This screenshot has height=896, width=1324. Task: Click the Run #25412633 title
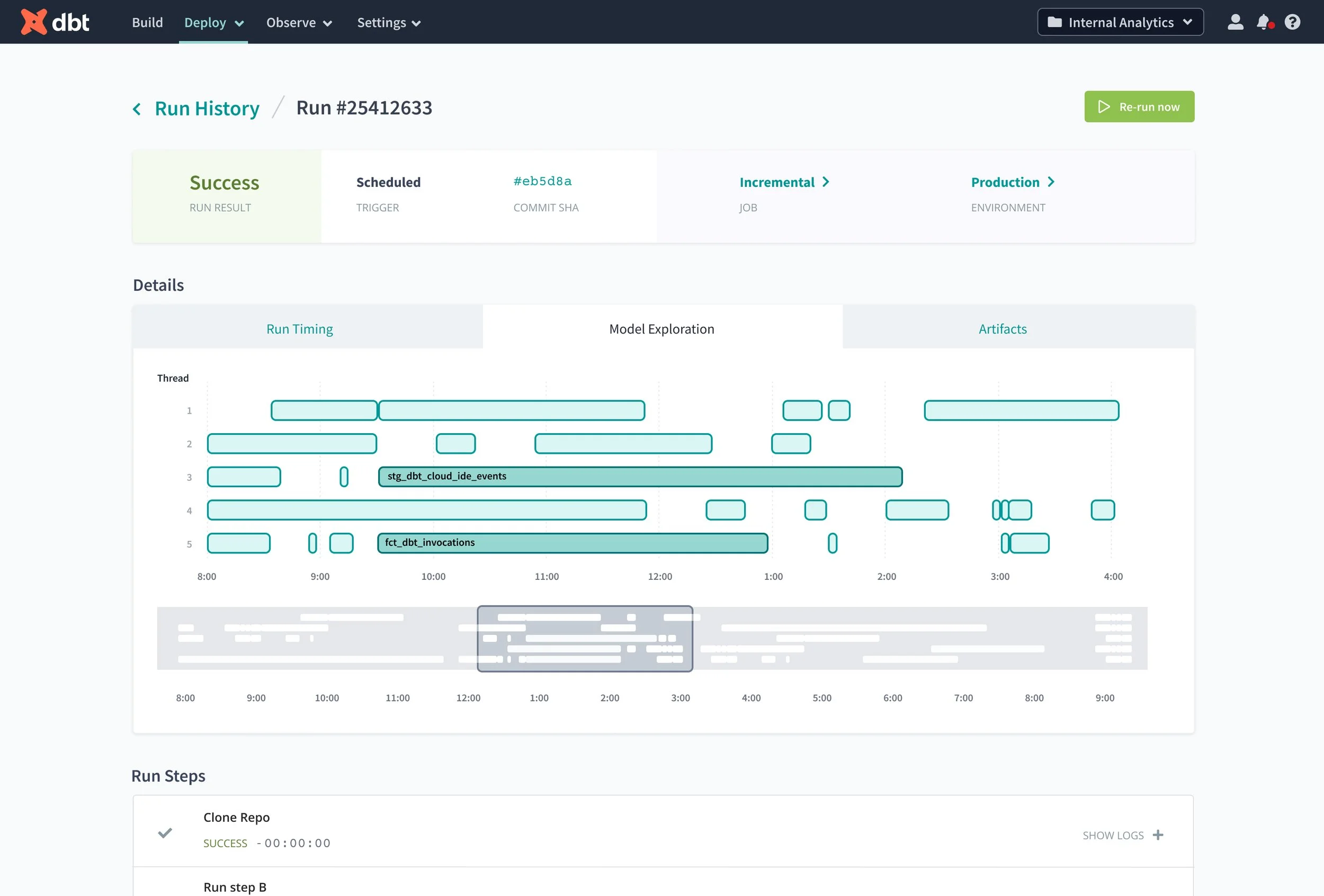[364, 107]
